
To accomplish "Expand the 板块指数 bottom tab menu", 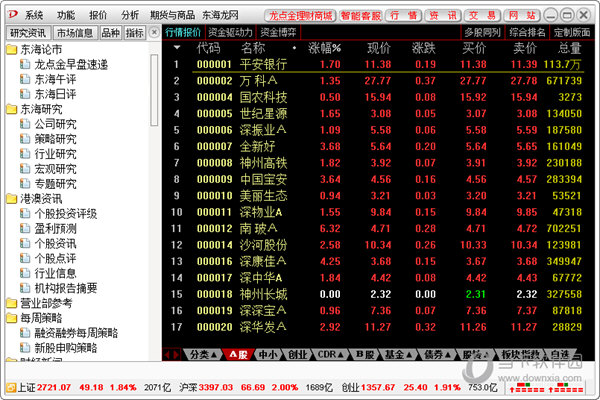I will [x=520, y=355].
